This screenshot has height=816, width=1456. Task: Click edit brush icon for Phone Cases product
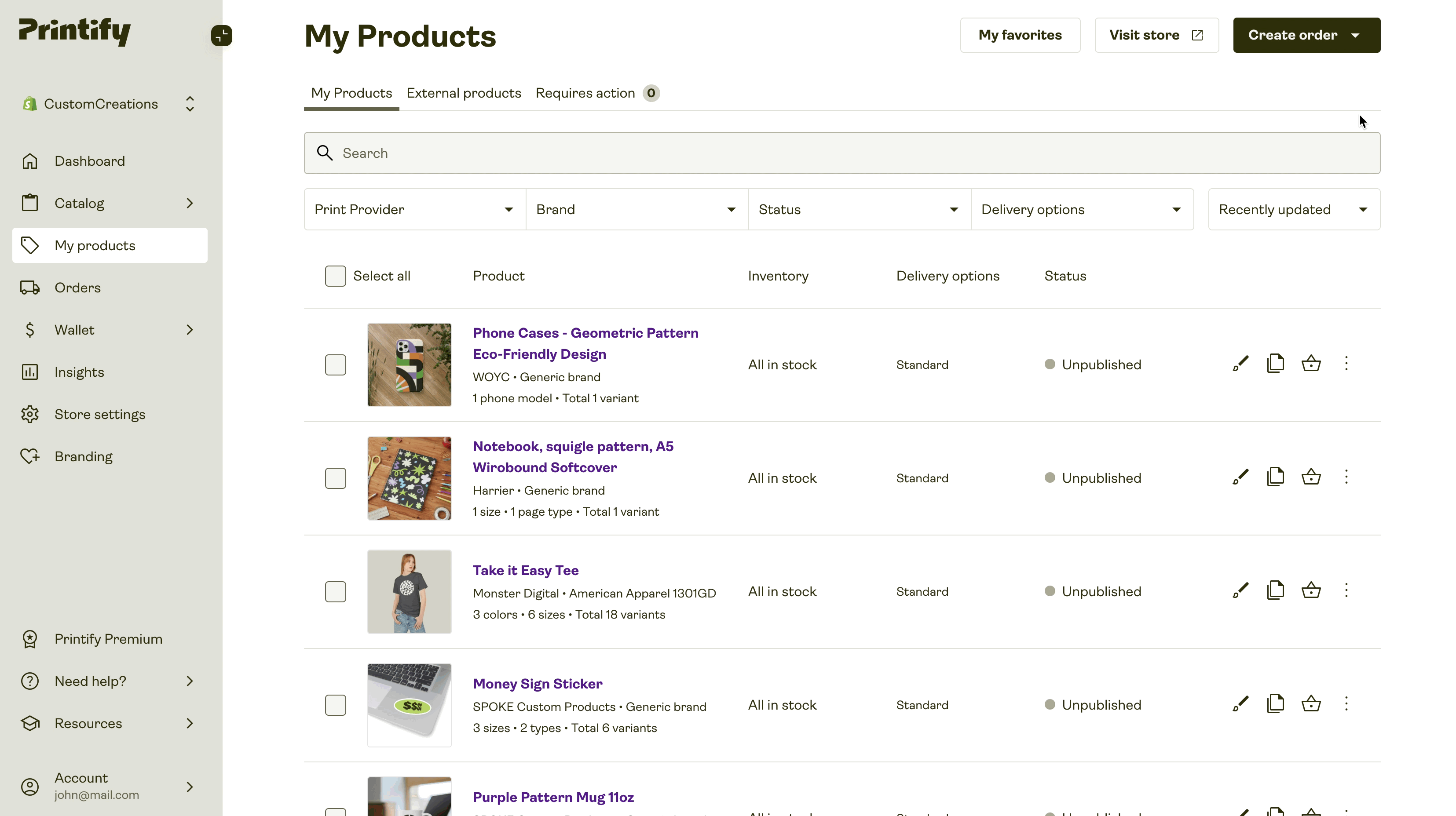pyautogui.click(x=1240, y=363)
